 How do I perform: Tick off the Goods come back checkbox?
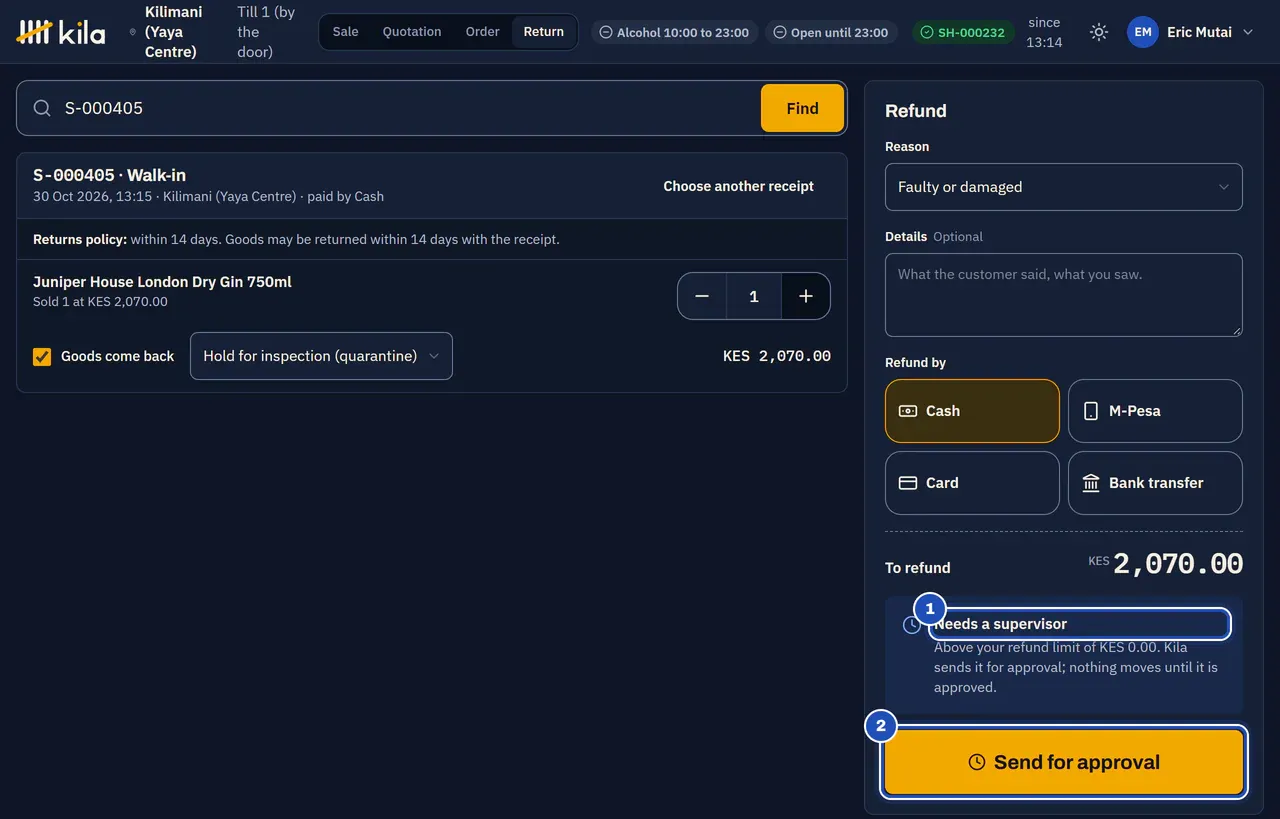tap(42, 356)
